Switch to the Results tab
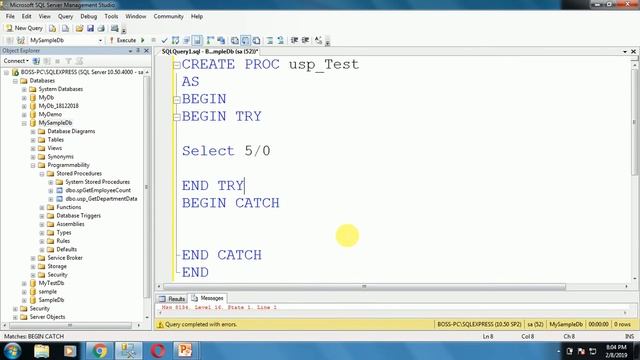The image size is (640, 360). (172, 299)
